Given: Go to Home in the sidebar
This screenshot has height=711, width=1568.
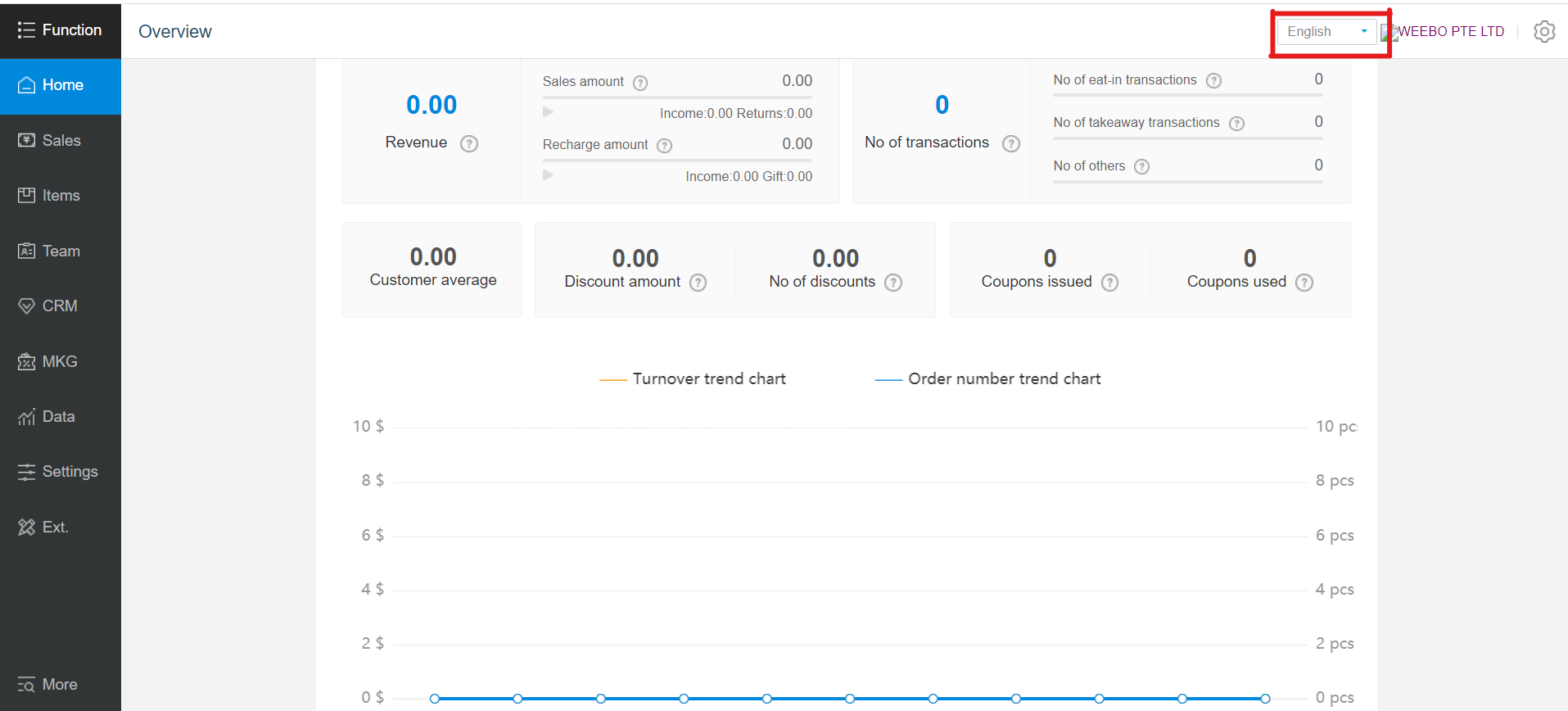Looking at the screenshot, I should tap(61, 85).
